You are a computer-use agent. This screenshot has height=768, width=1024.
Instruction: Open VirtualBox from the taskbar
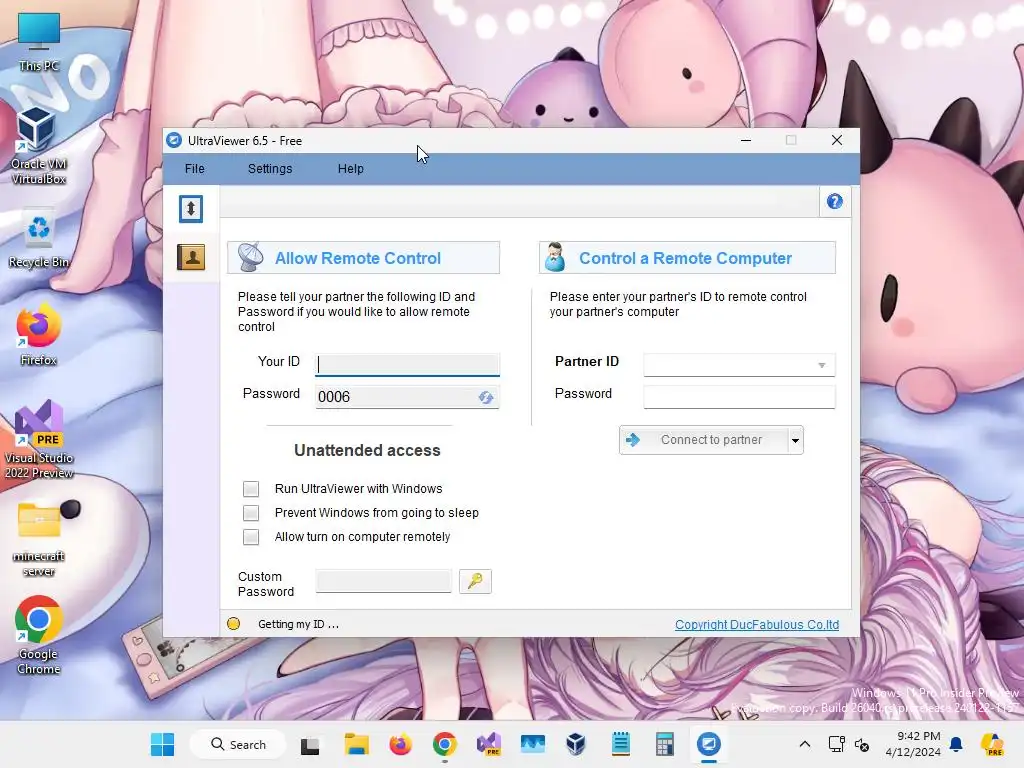tap(576, 744)
